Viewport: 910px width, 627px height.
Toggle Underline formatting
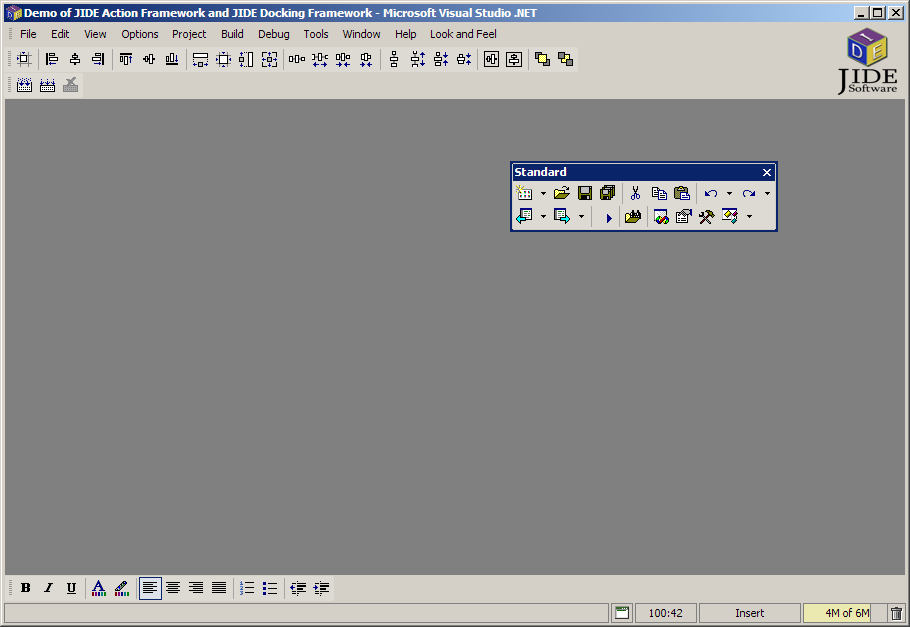point(71,588)
